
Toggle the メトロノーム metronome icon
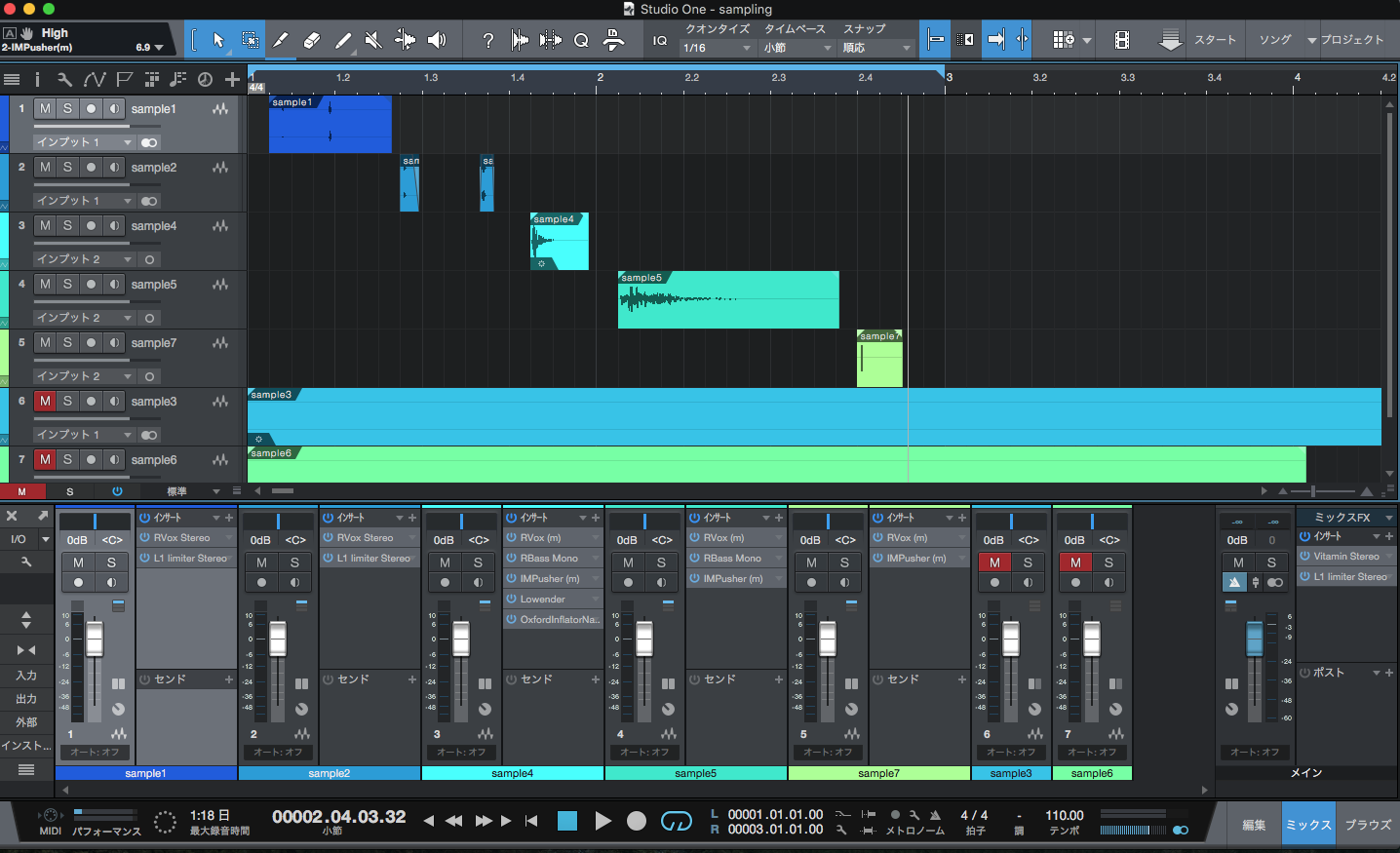click(x=935, y=815)
